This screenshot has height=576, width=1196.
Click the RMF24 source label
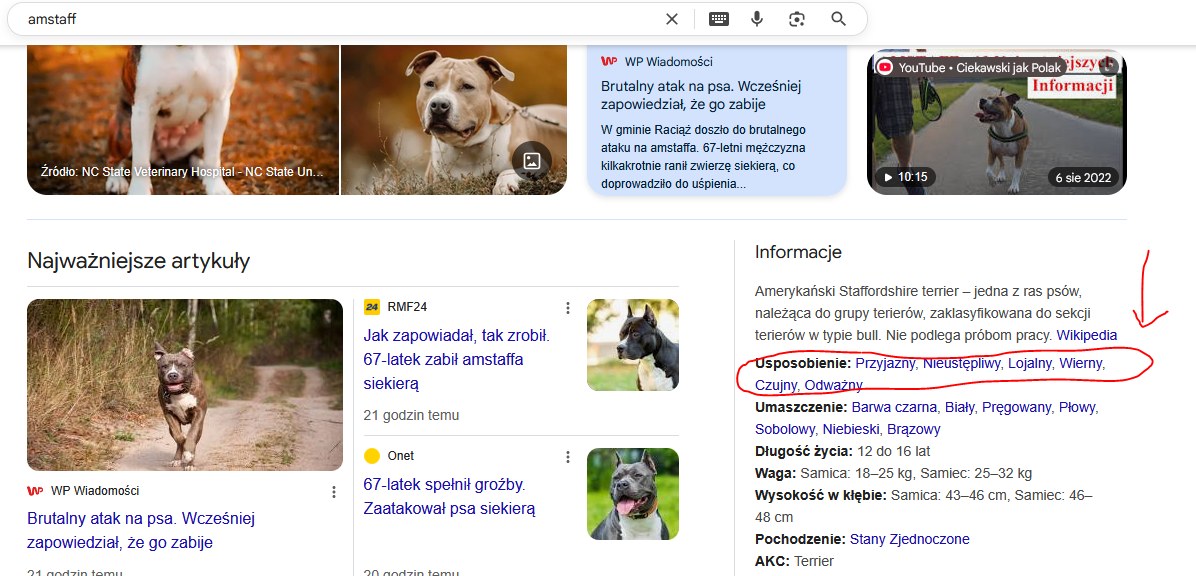407,307
